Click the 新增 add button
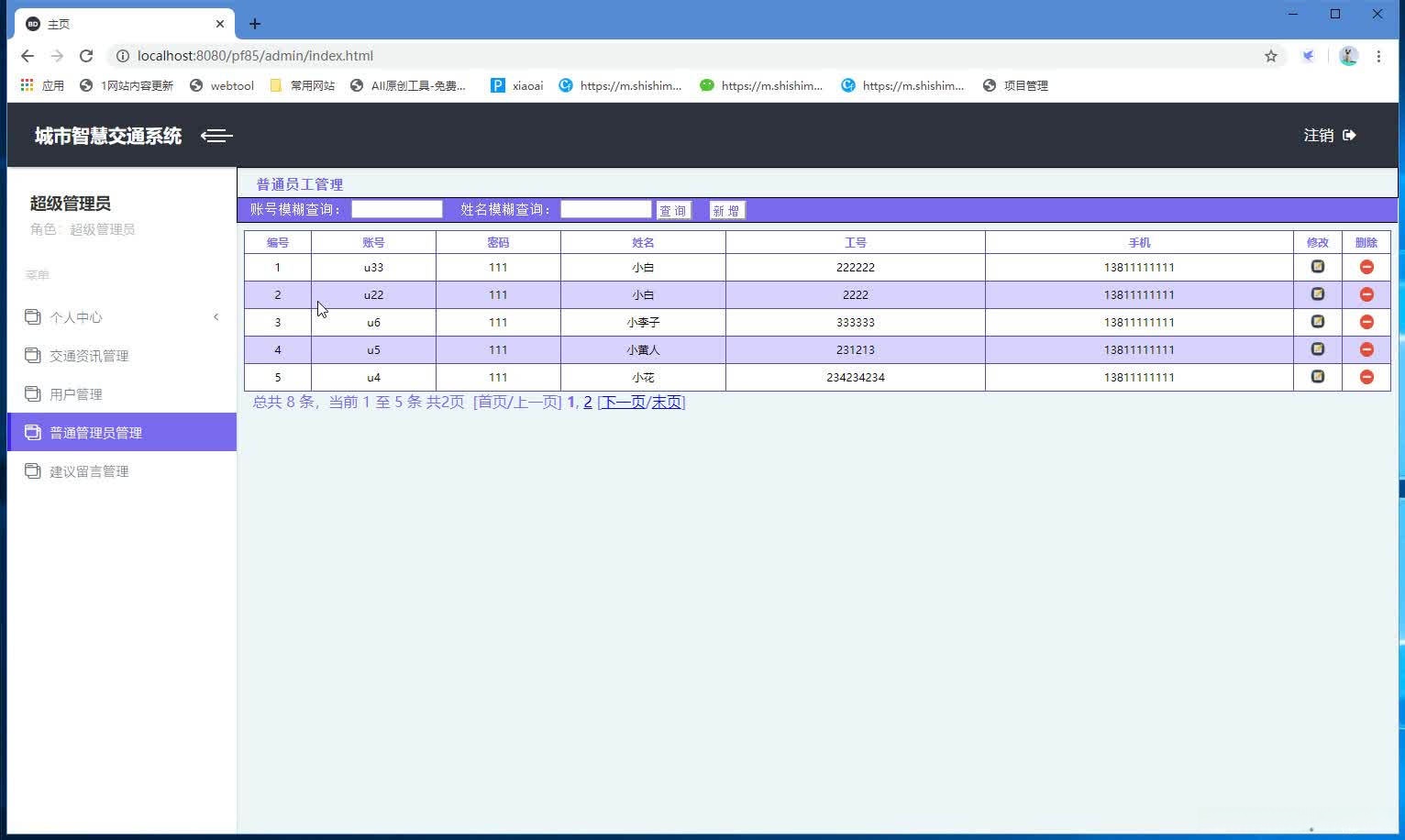1405x840 pixels. 727,211
